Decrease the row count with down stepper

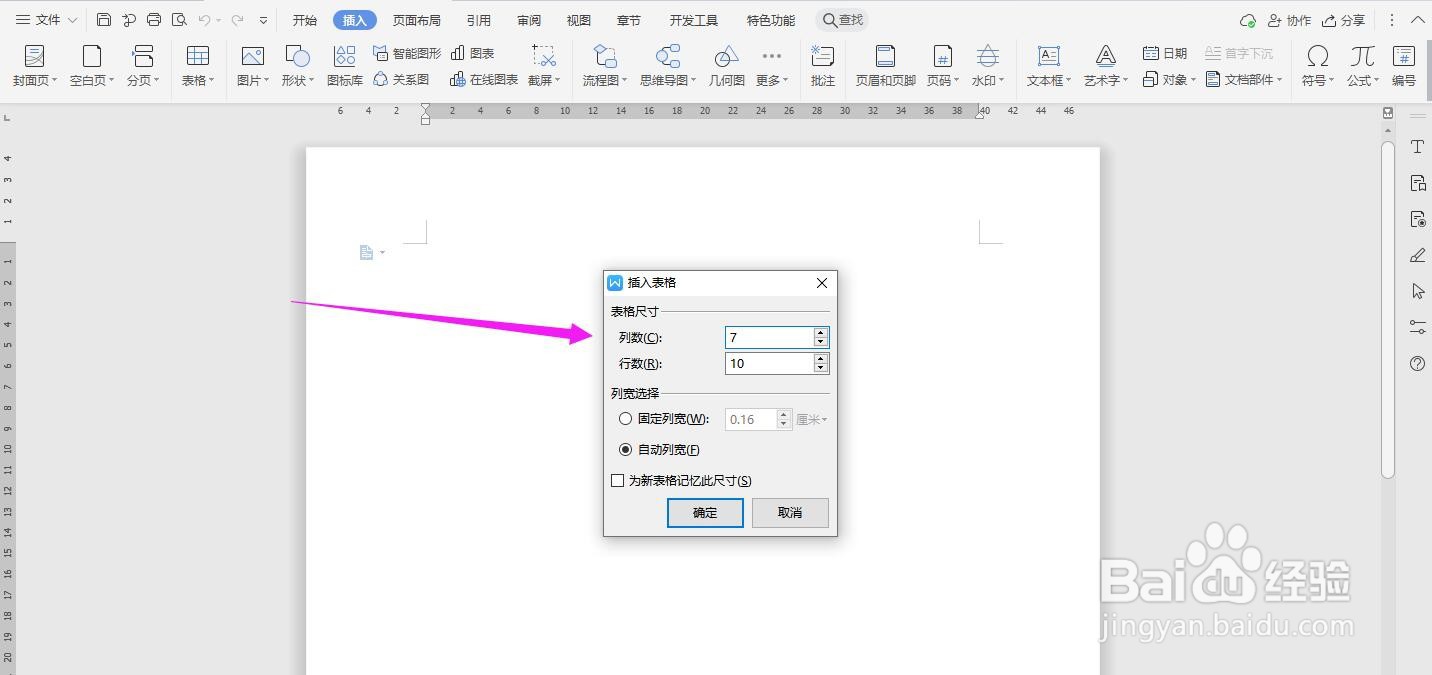pyautogui.click(x=821, y=369)
